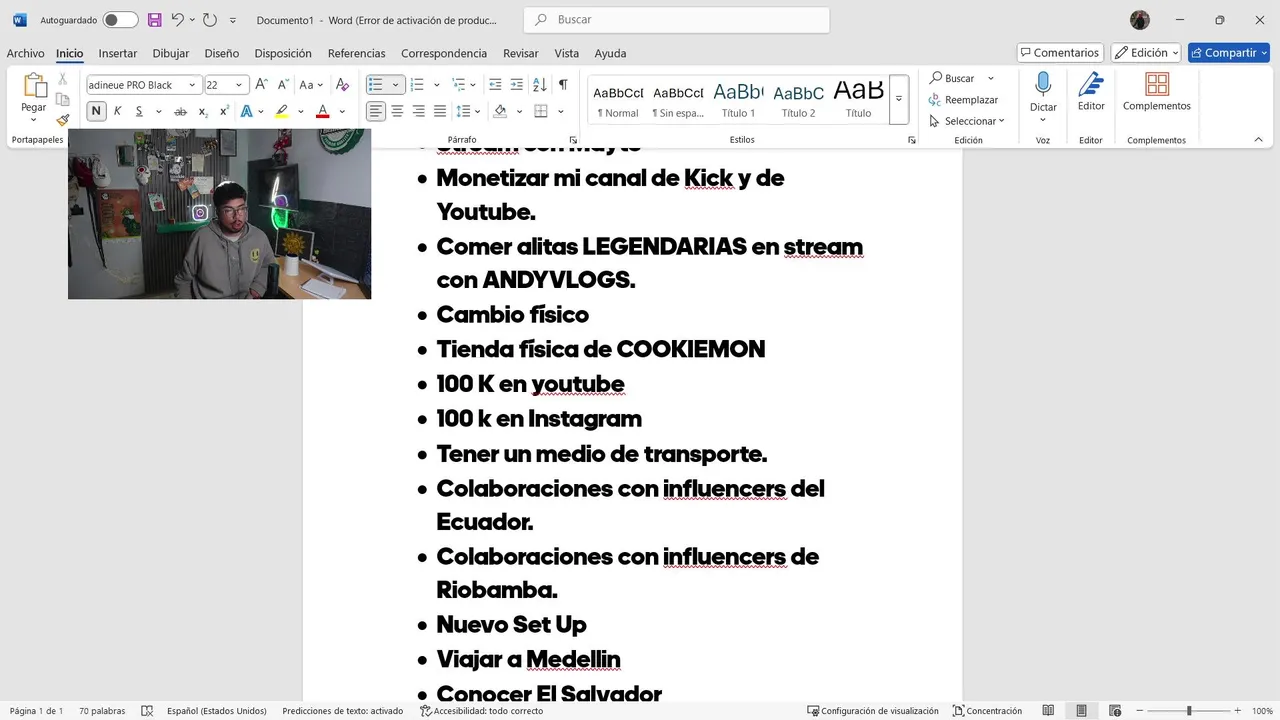Expand the font color dropdown arrow

pos(342,111)
